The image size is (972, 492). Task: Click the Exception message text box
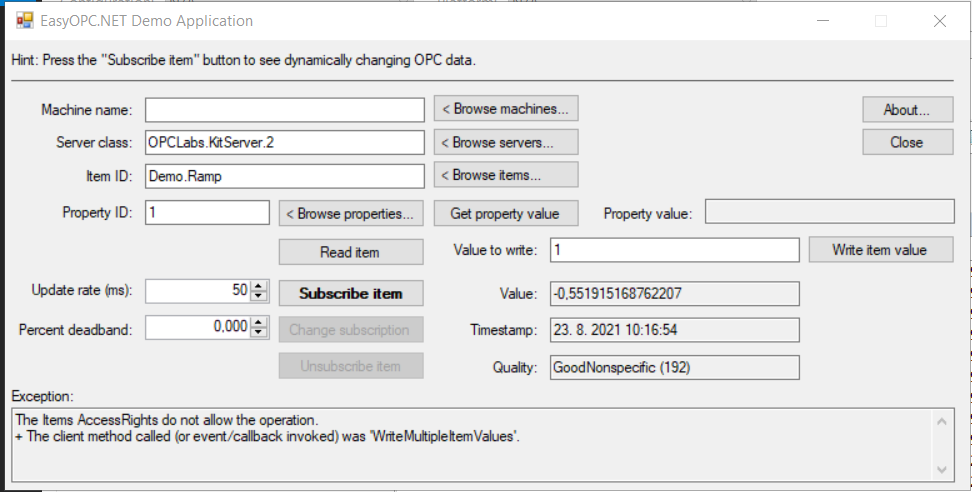point(472,445)
